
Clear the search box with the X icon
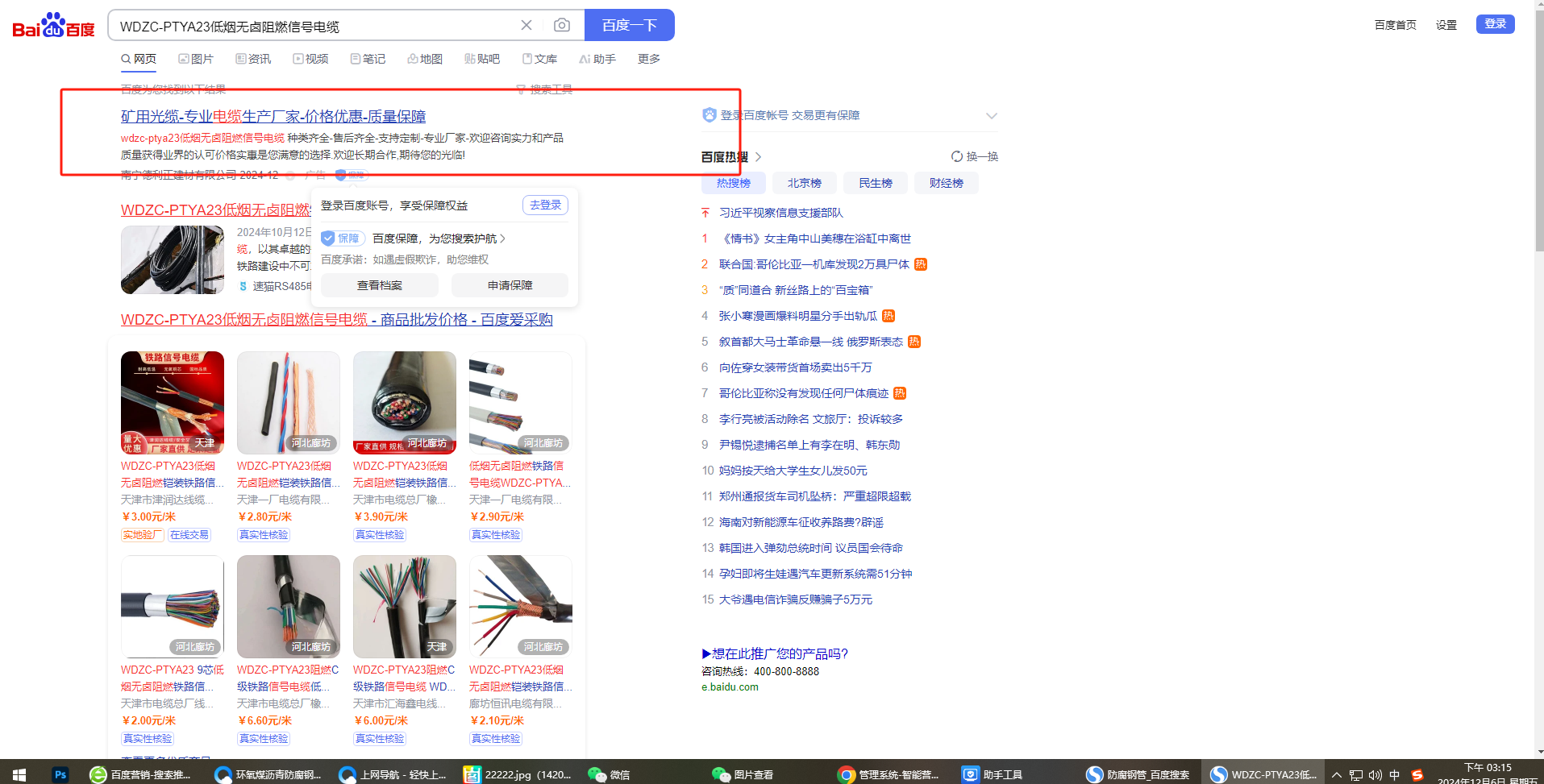pos(526,25)
